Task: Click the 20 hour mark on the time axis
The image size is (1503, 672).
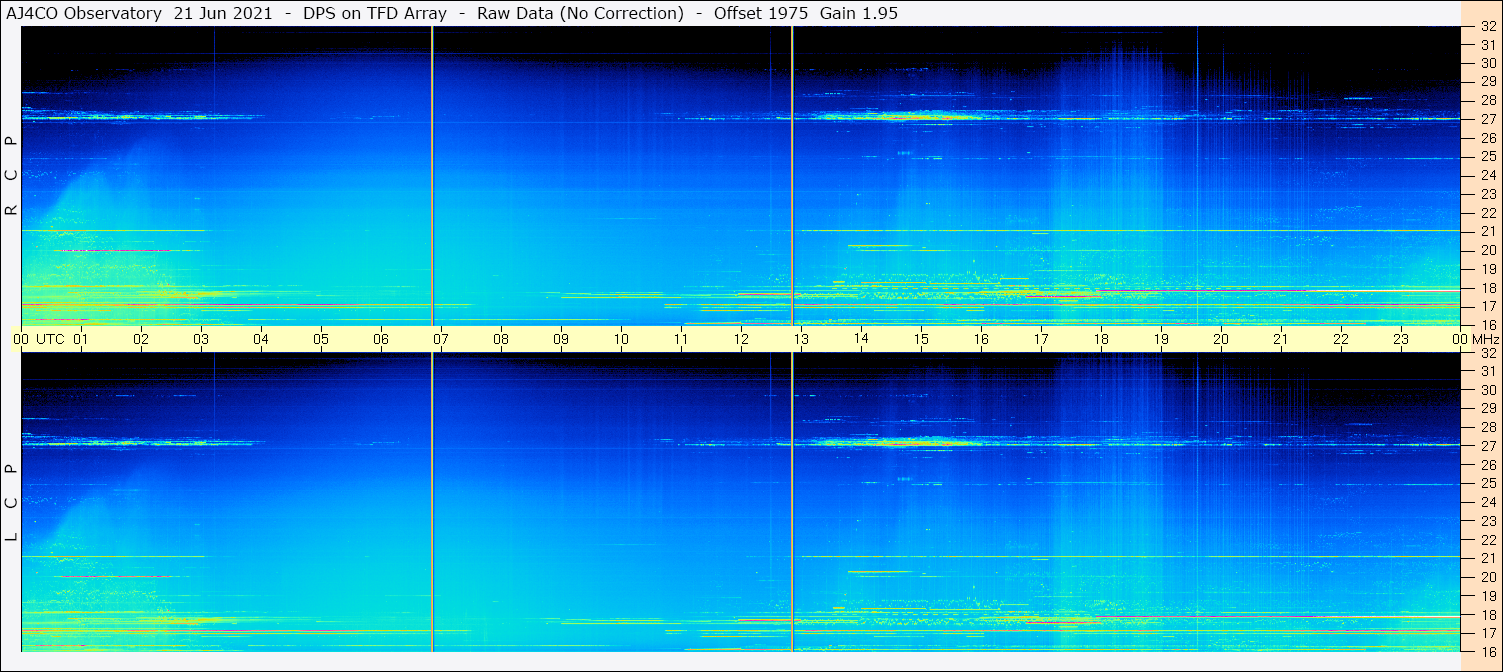Action: pyautogui.click(x=1221, y=339)
